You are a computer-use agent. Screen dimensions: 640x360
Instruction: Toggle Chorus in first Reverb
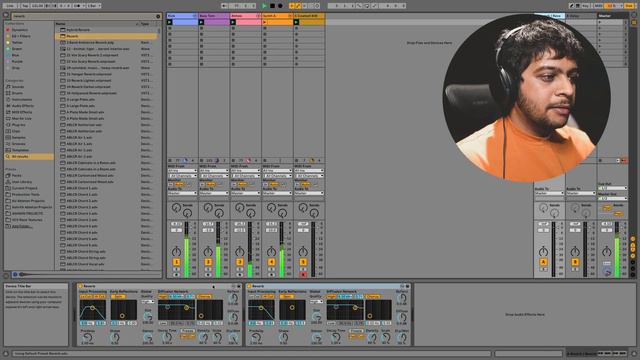point(204,296)
